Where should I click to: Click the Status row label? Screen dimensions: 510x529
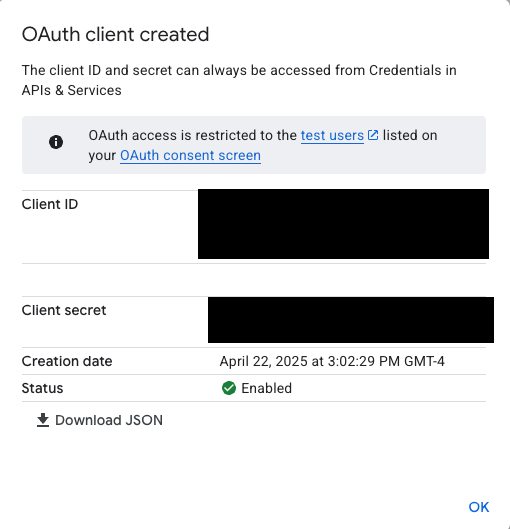point(42,388)
